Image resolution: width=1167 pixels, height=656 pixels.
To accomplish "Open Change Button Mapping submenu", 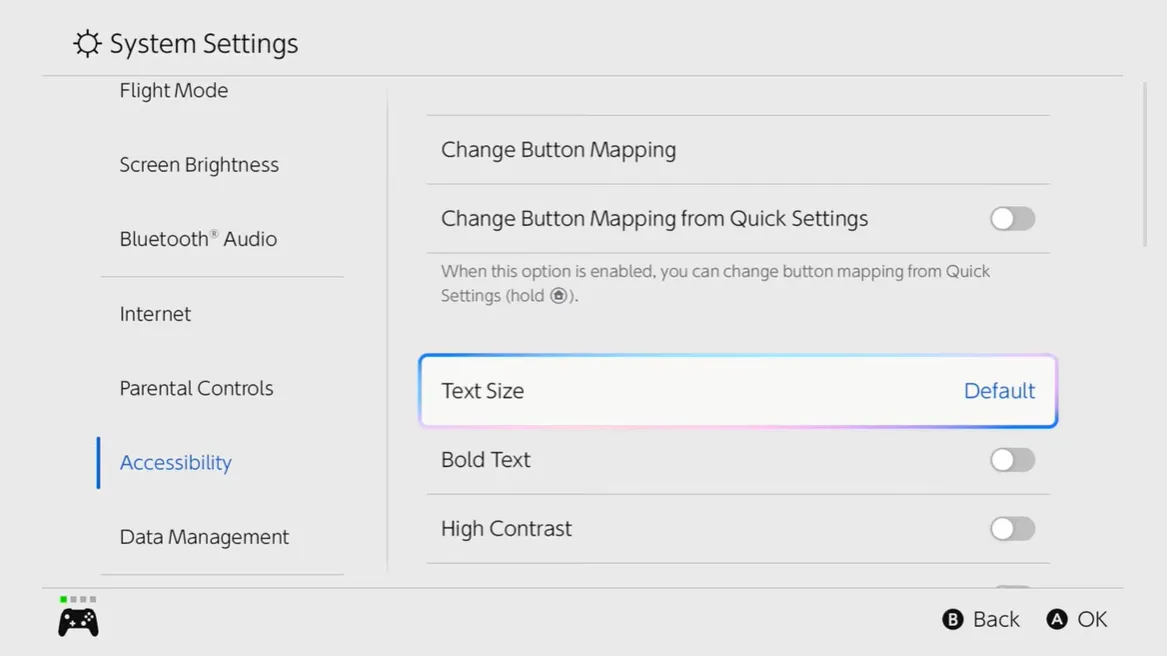I will coord(558,150).
